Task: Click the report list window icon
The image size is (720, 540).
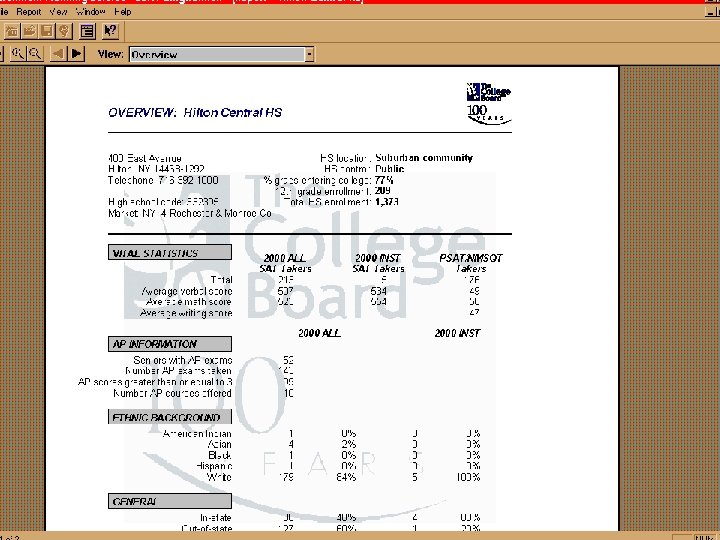Action: [x=87, y=31]
